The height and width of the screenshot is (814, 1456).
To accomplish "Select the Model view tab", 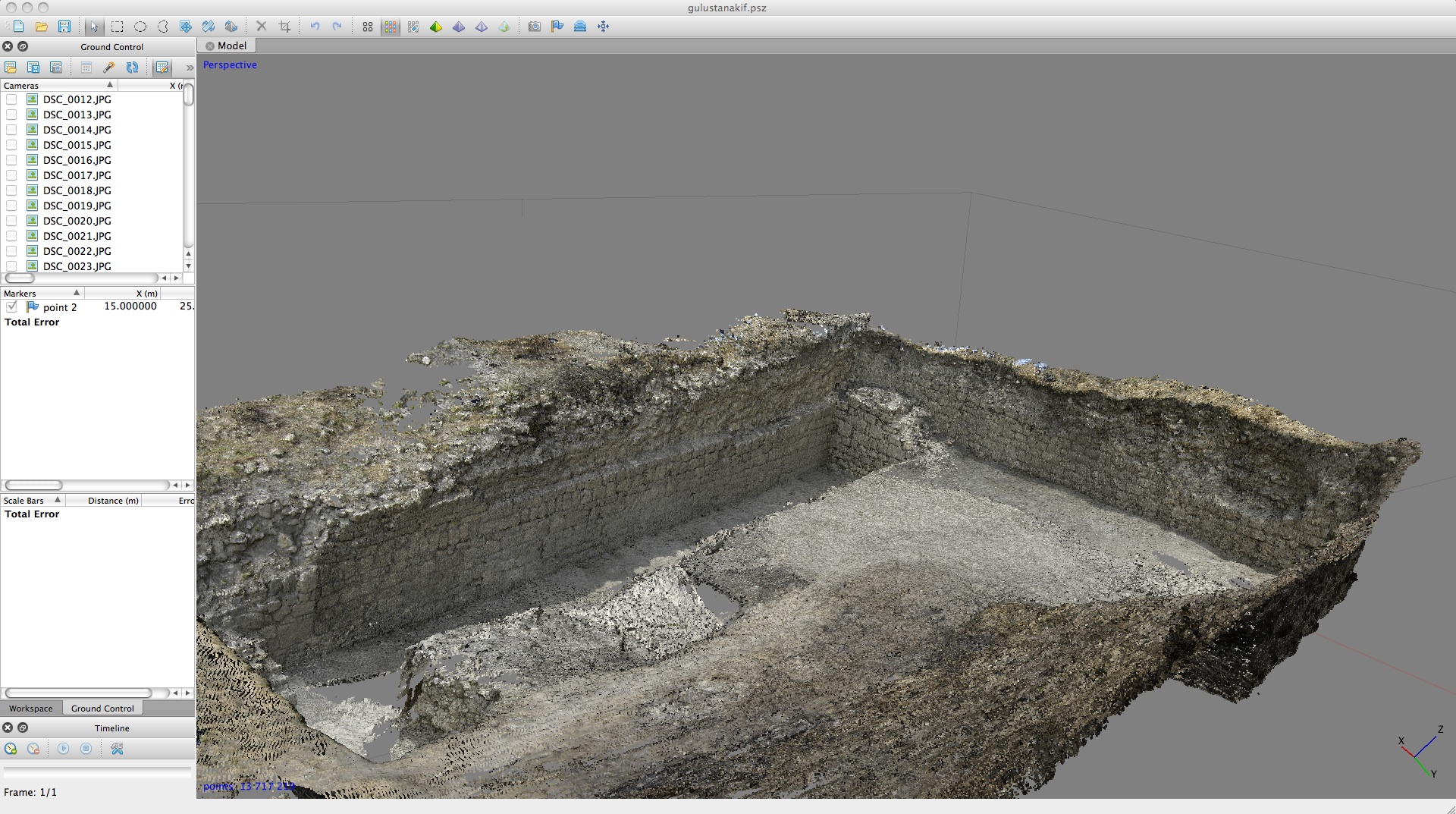I will click(x=231, y=46).
